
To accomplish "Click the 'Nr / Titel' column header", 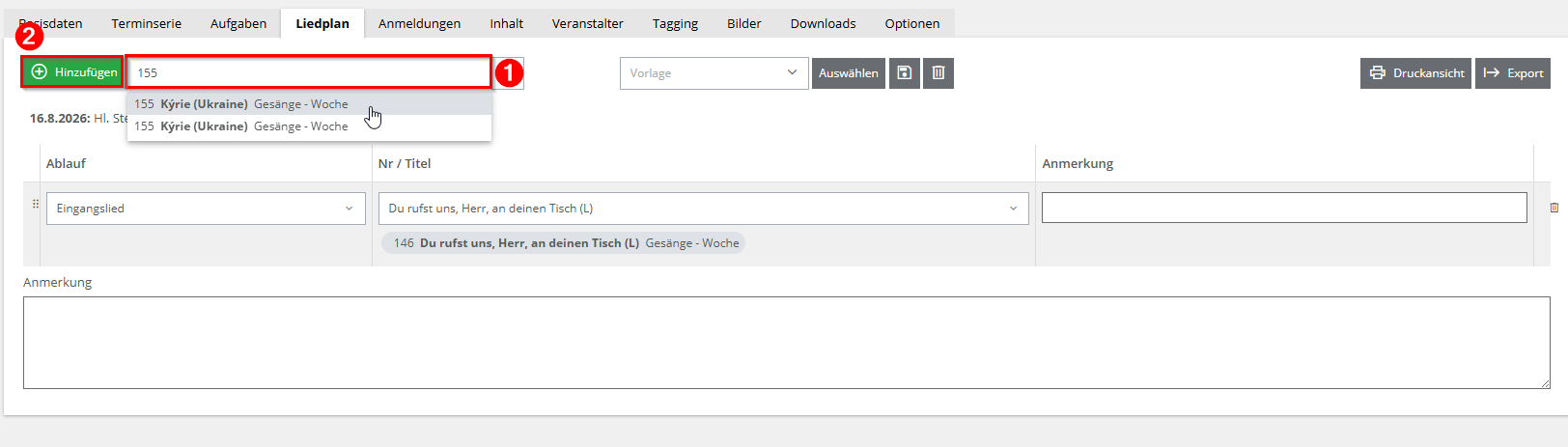I will (405, 163).
